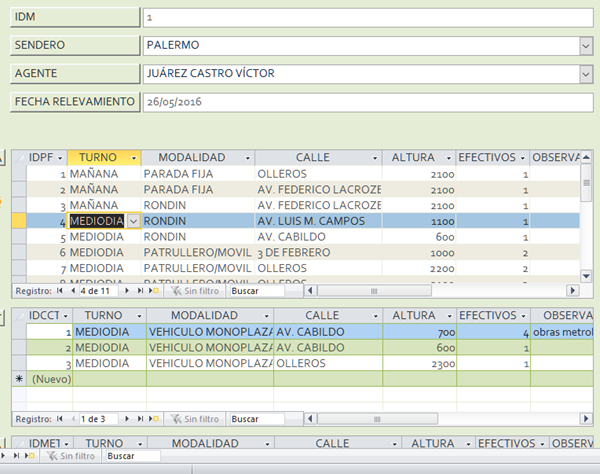
Task: Open the AGENTE combo box dropdown
Action: [x=585, y=74]
